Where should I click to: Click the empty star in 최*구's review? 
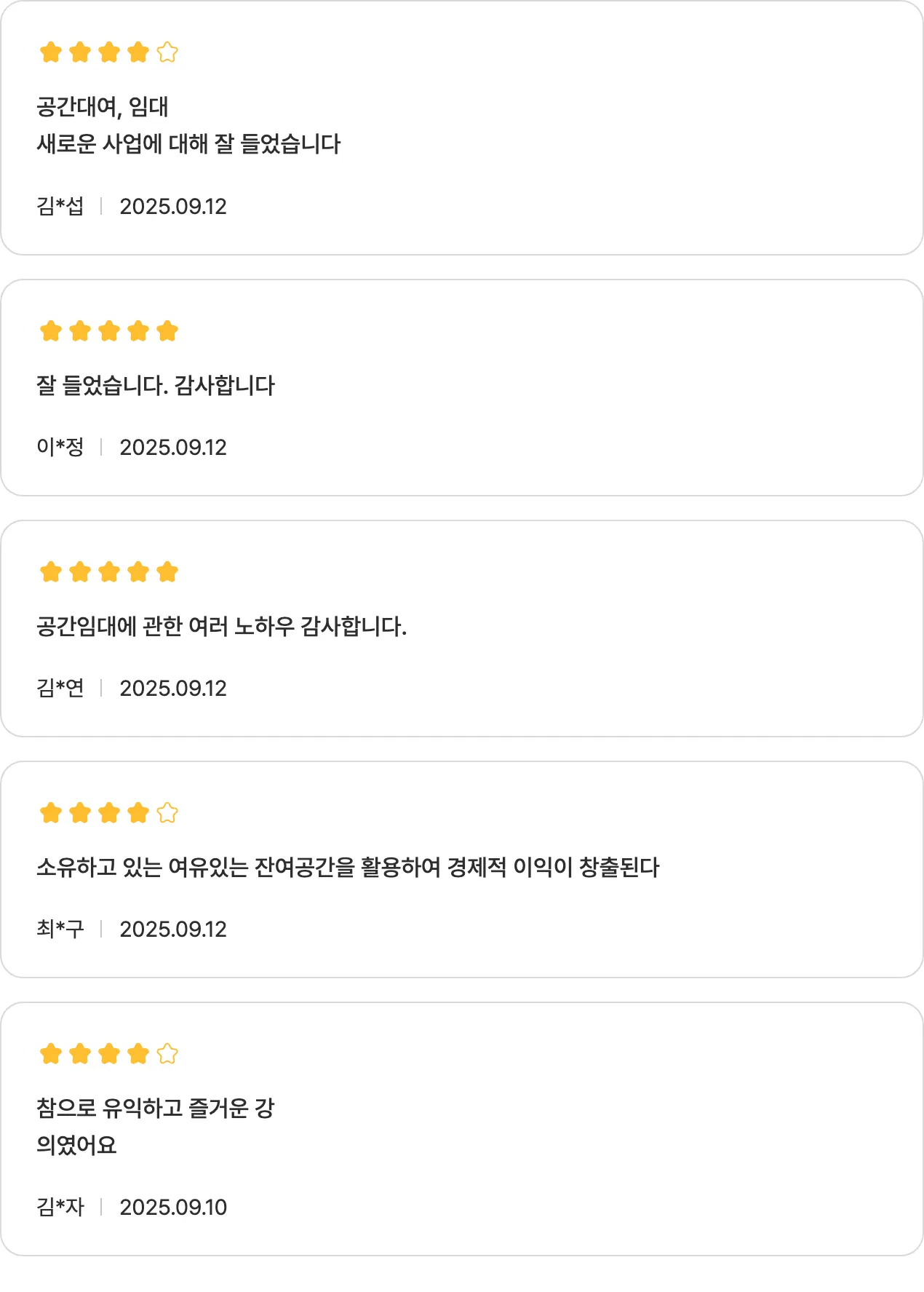[x=167, y=813]
